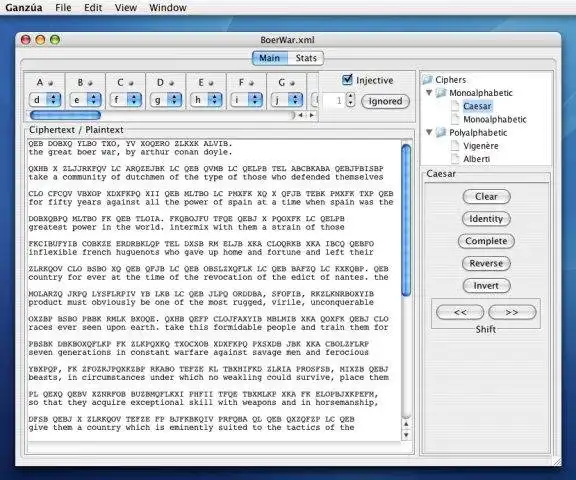The width and height of the screenshot is (576, 480).
Task: Open the Ganzúa application menu
Action: (24, 7)
